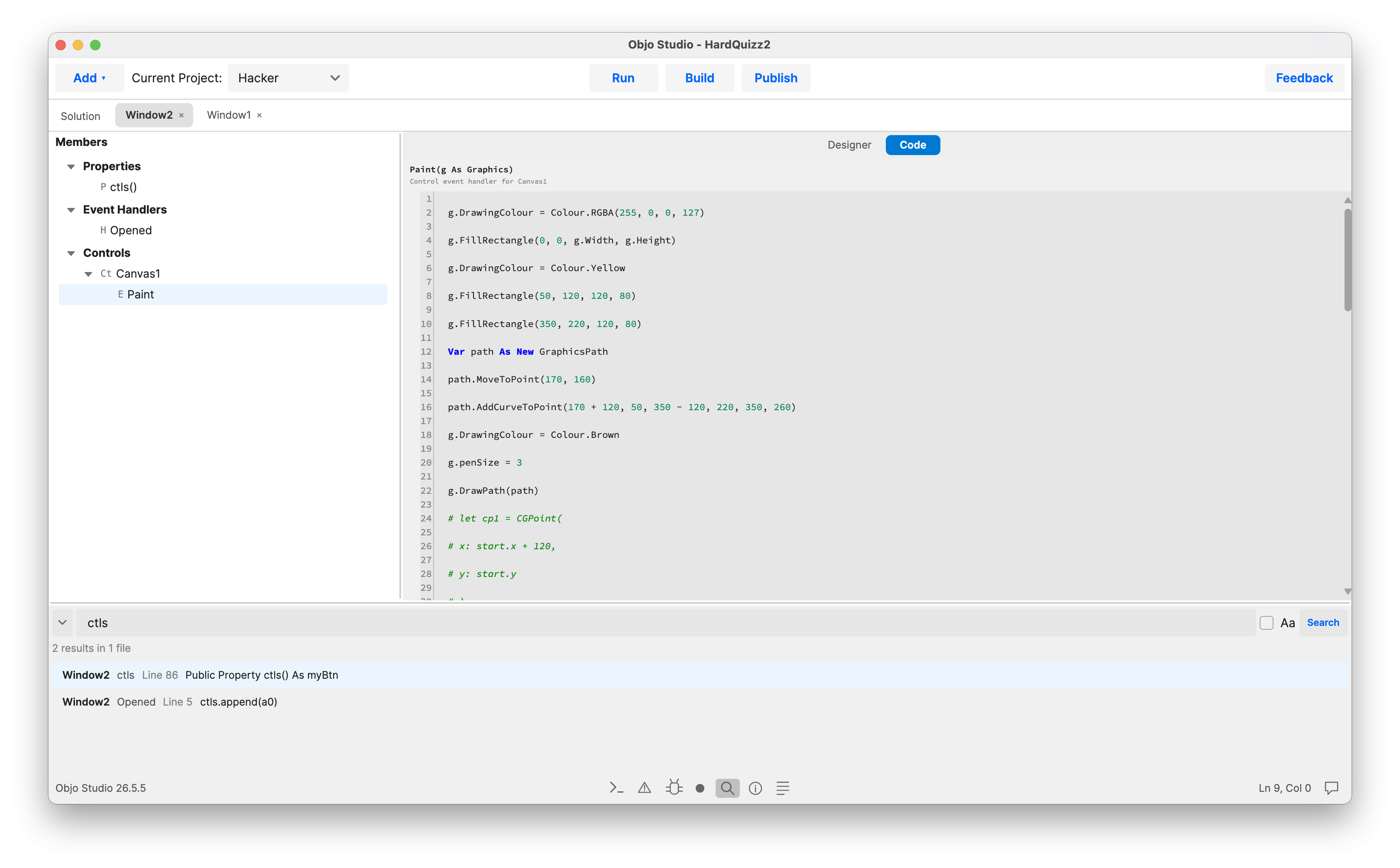Click code line g.DrawPath(path)
Screen dimensions: 1400x868
click(493, 491)
